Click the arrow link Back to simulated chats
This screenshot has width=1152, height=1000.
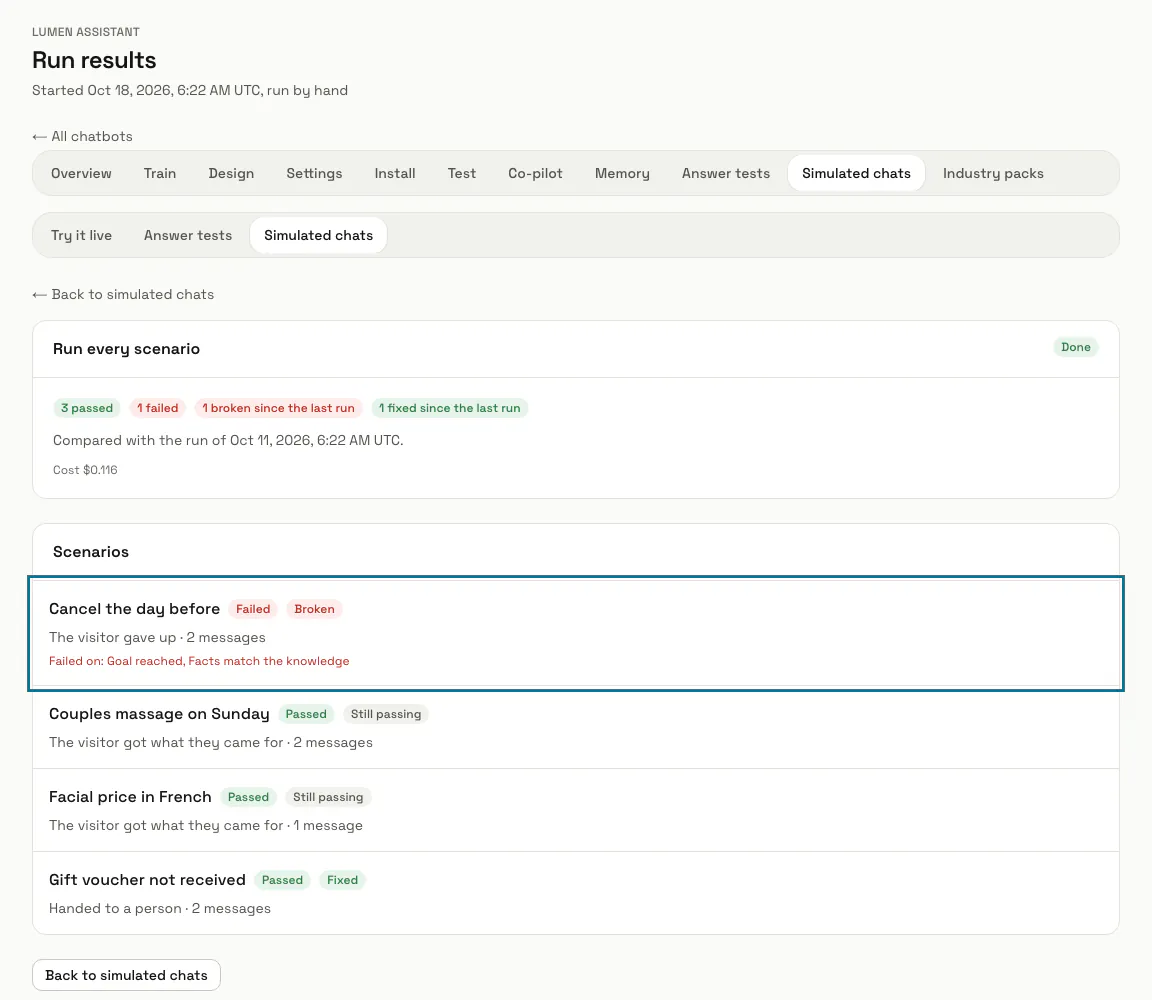tap(123, 295)
